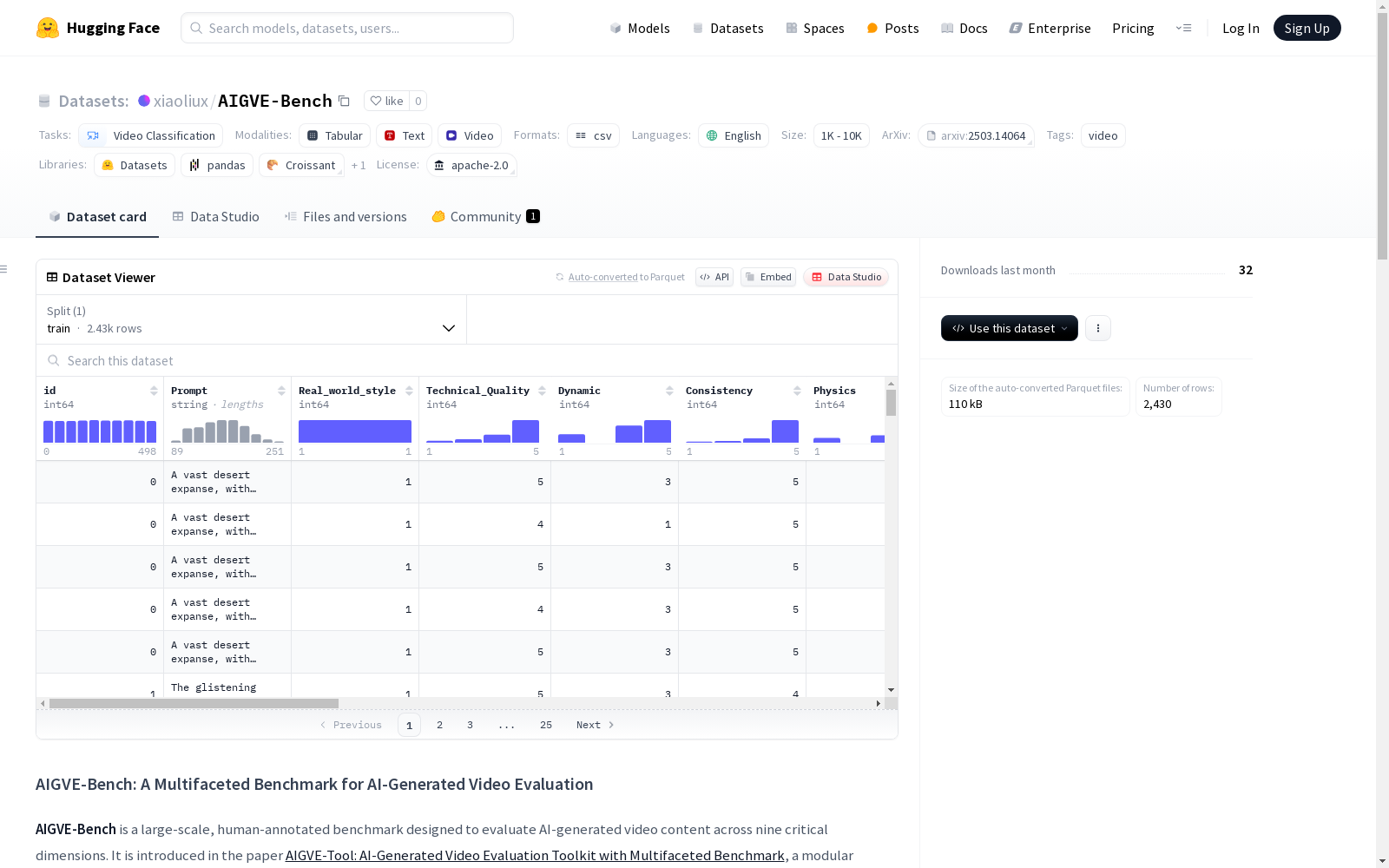Navigate to Enterprise
This screenshot has width=1389, height=868.
tap(1050, 28)
